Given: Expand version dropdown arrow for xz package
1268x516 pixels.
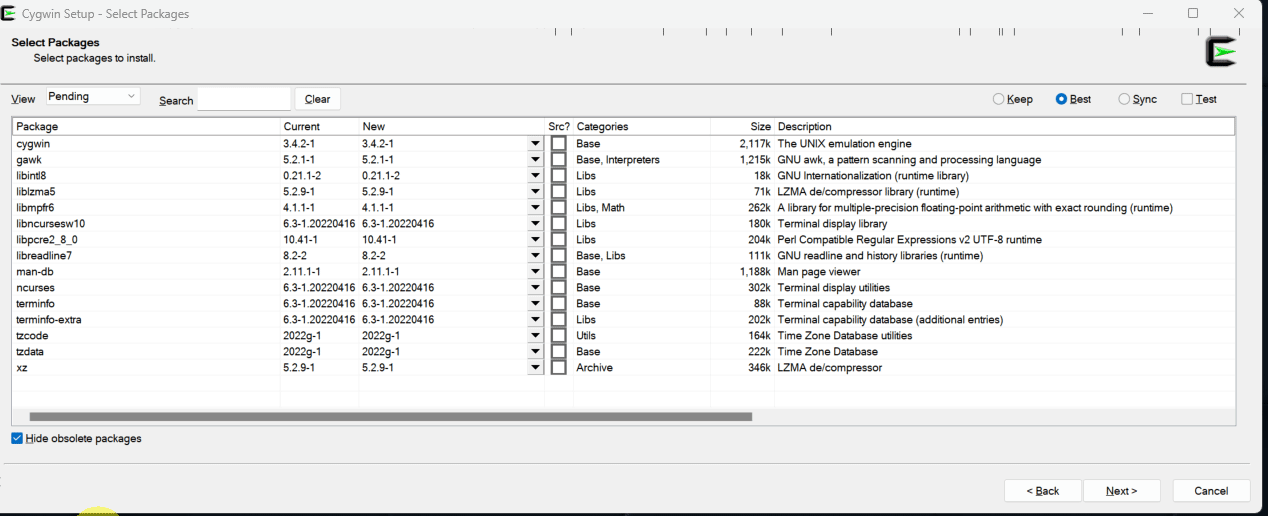Looking at the screenshot, I should (x=535, y=368).
